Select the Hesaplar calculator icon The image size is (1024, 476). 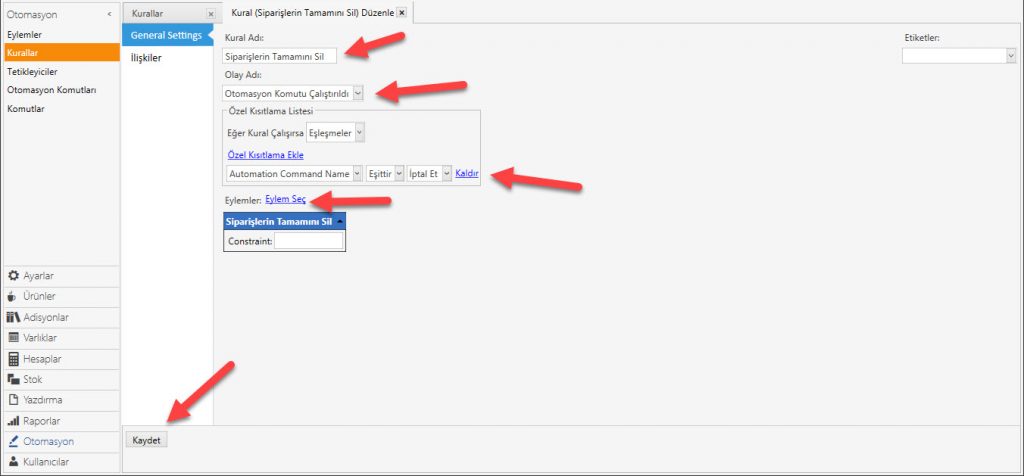tap(14, 359)
